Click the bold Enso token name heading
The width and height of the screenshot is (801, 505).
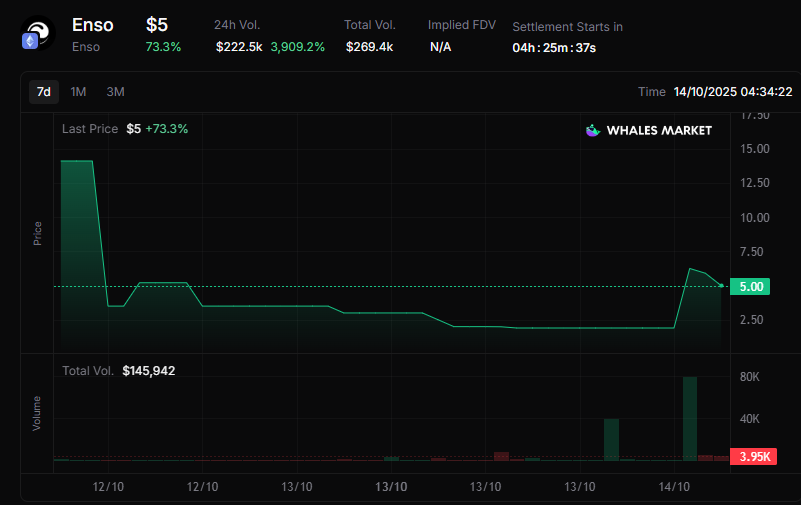click(93, 25)
